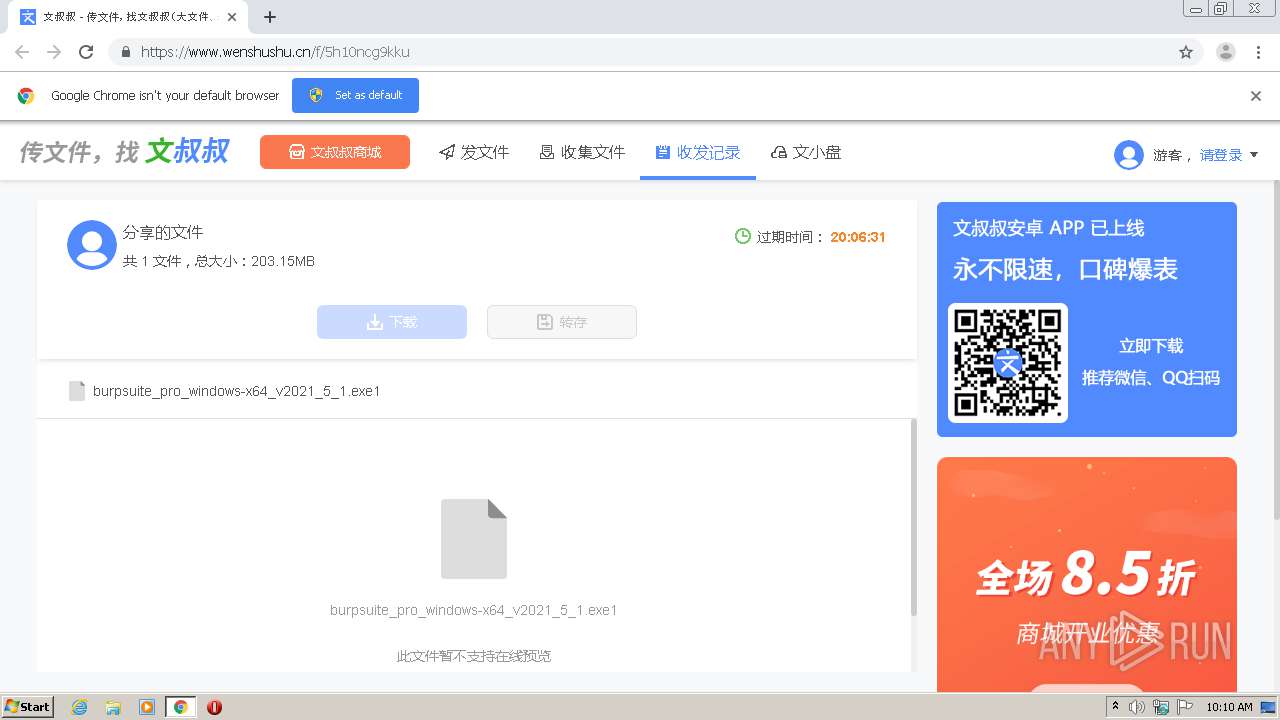Image resolution: width=1280 pixels, height=720 pixels.
Task: Dismiss the default browser notification bar
Action: (x=1256, y=96)
